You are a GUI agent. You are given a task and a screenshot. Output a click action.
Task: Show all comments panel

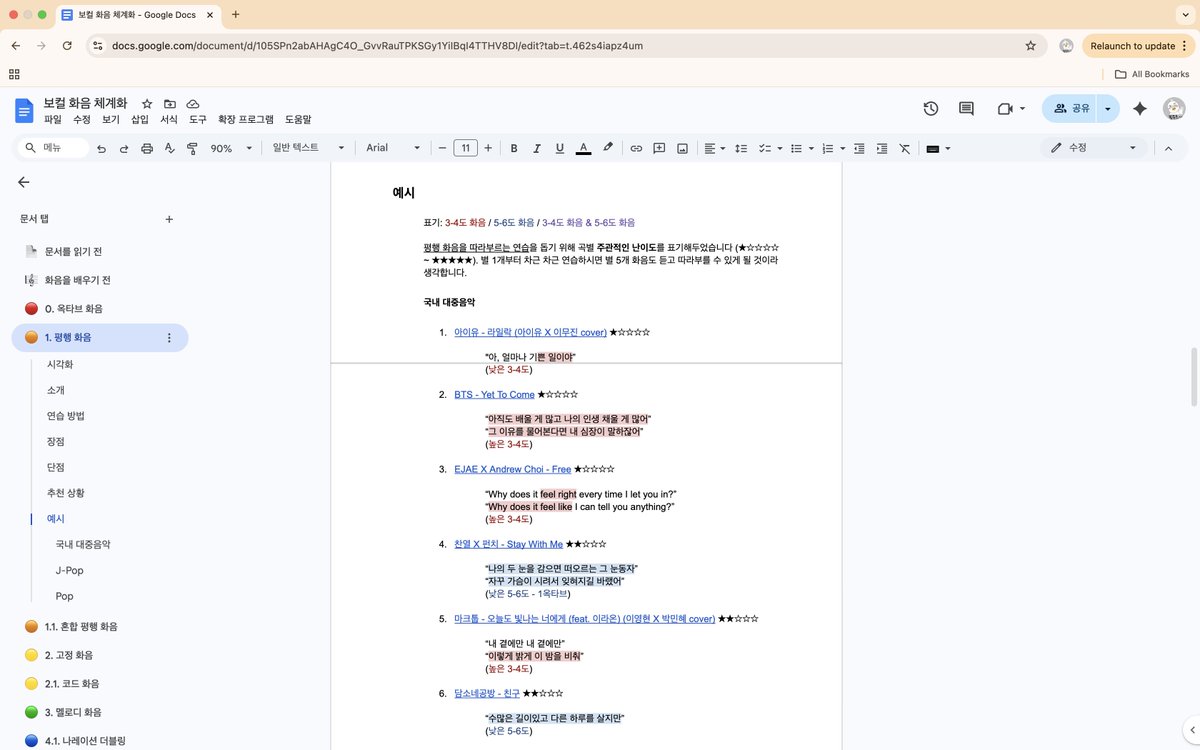[966, 108]
